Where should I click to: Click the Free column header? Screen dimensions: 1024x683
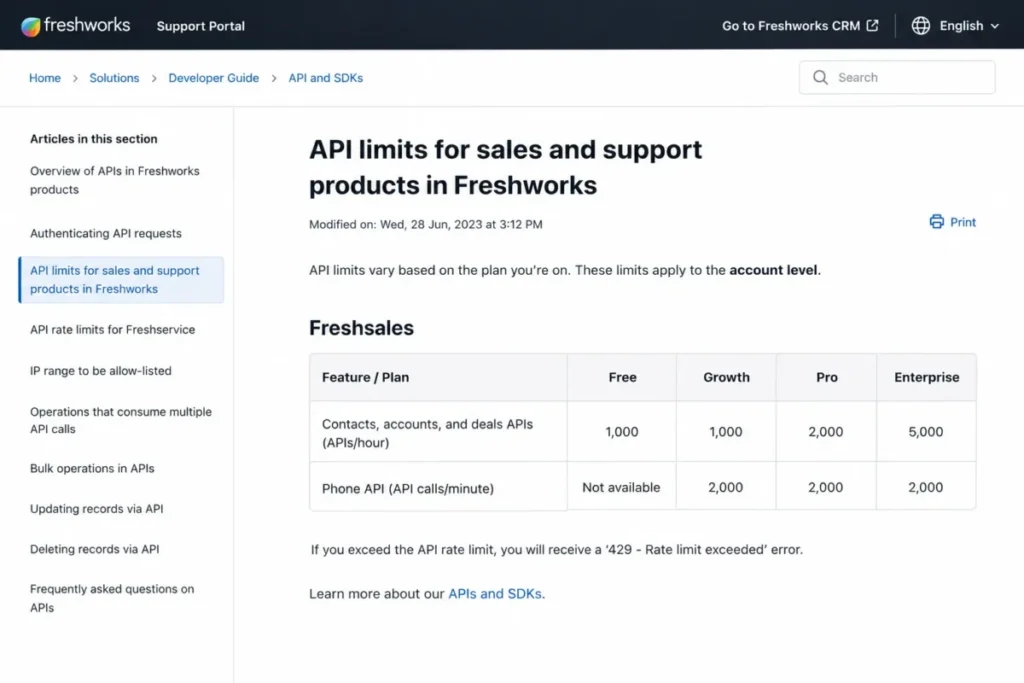[x=622, y=377]
